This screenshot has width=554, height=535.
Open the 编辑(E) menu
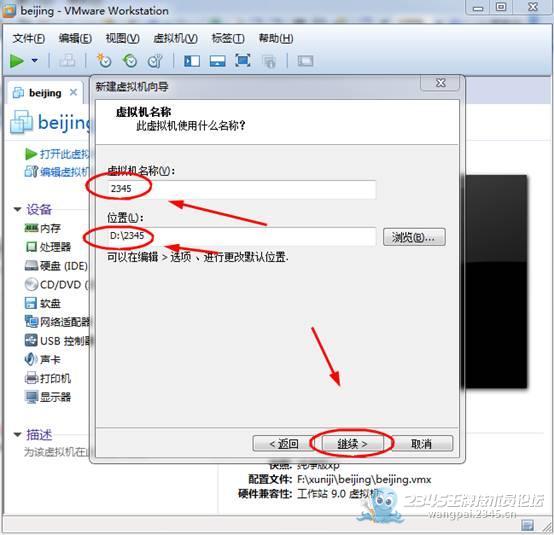pyautogui.click(x=75, y=38)
